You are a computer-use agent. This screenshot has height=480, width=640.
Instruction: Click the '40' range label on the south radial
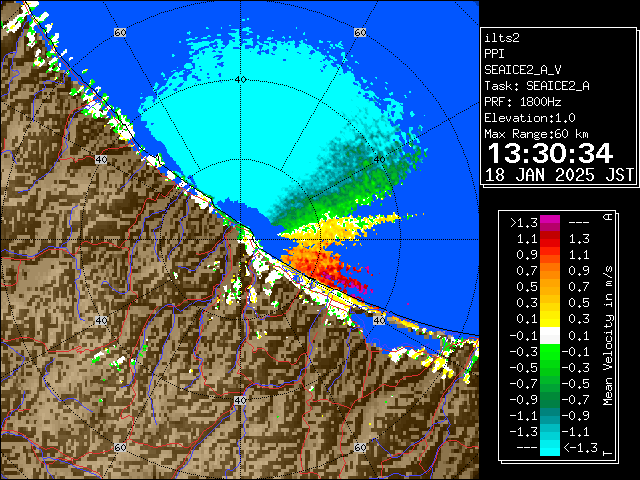pyautogui.click(x=240, y=400)
